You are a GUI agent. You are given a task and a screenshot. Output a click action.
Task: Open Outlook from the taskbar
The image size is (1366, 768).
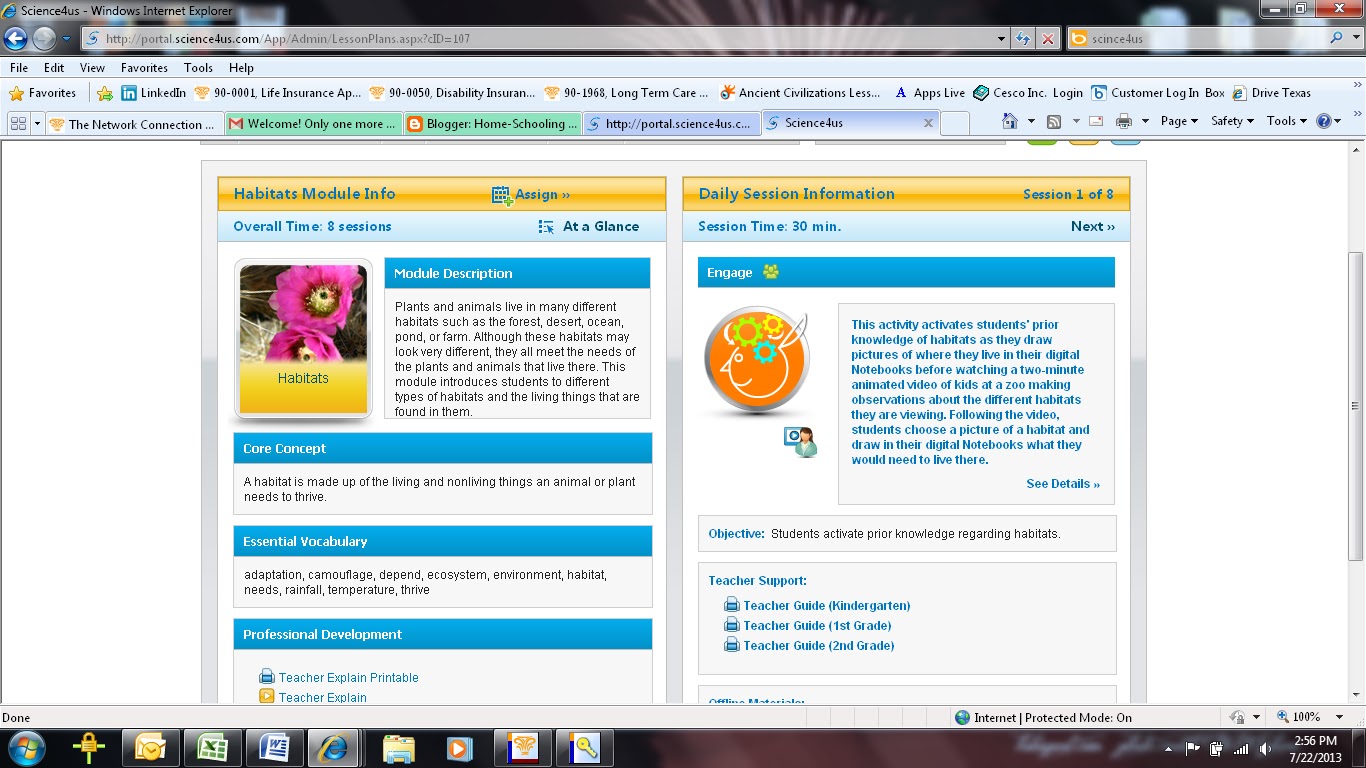[x=150, y=748]
